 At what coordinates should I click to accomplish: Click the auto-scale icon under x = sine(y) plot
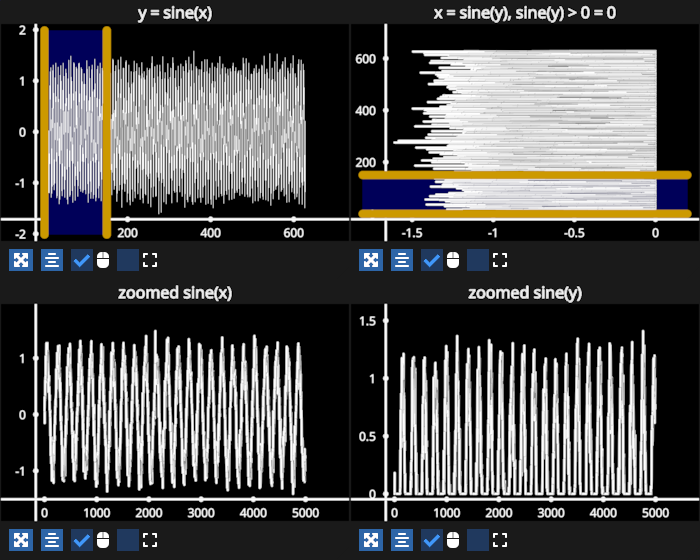pos(371,260)
